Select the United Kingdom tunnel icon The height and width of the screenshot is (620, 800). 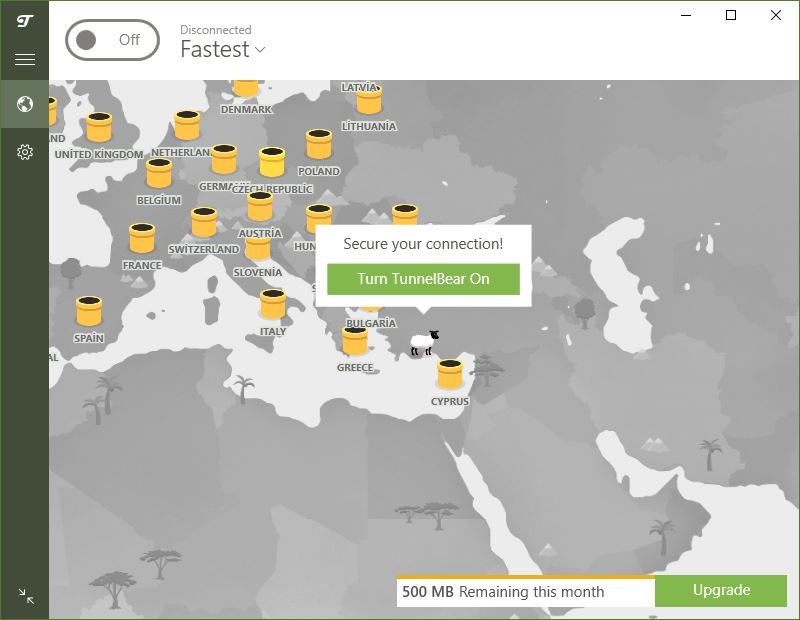[x=99, y=127]
